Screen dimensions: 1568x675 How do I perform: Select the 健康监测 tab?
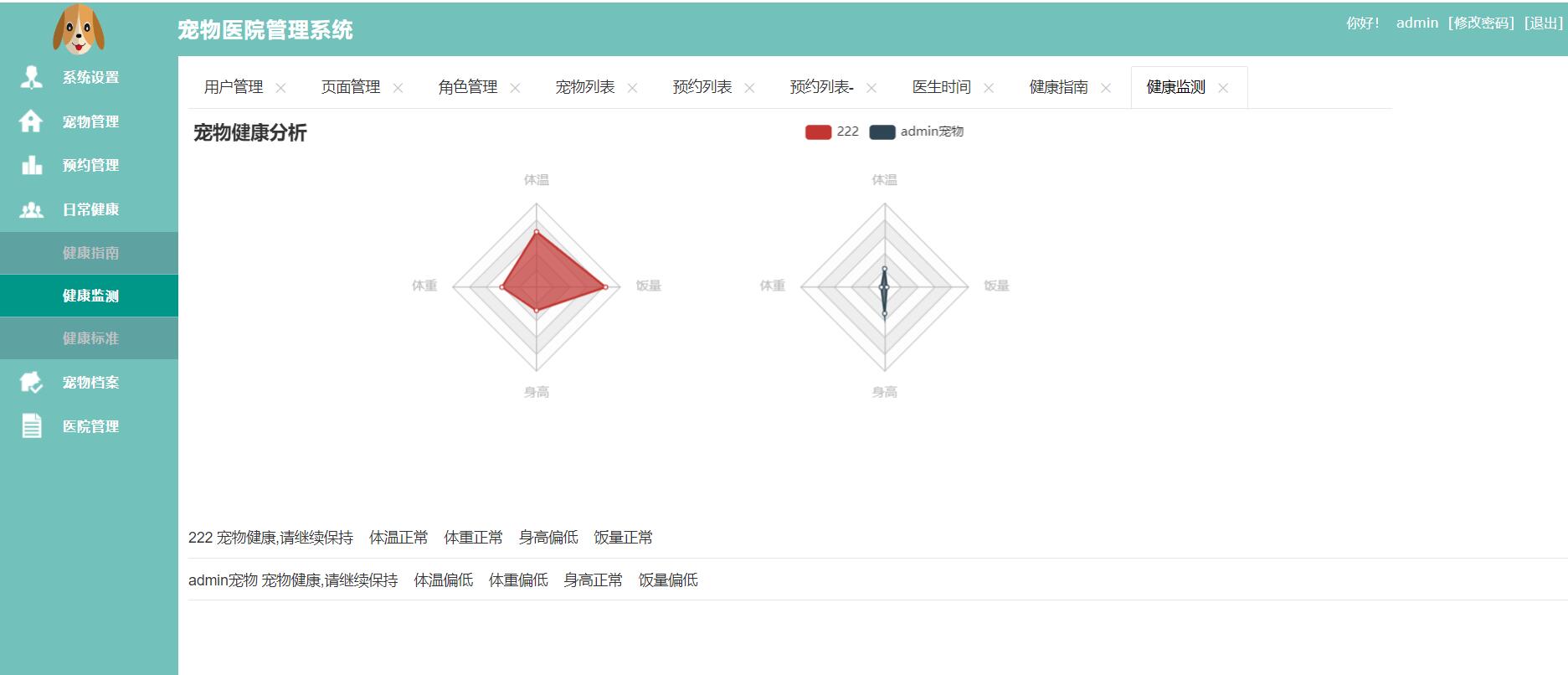1176,87
